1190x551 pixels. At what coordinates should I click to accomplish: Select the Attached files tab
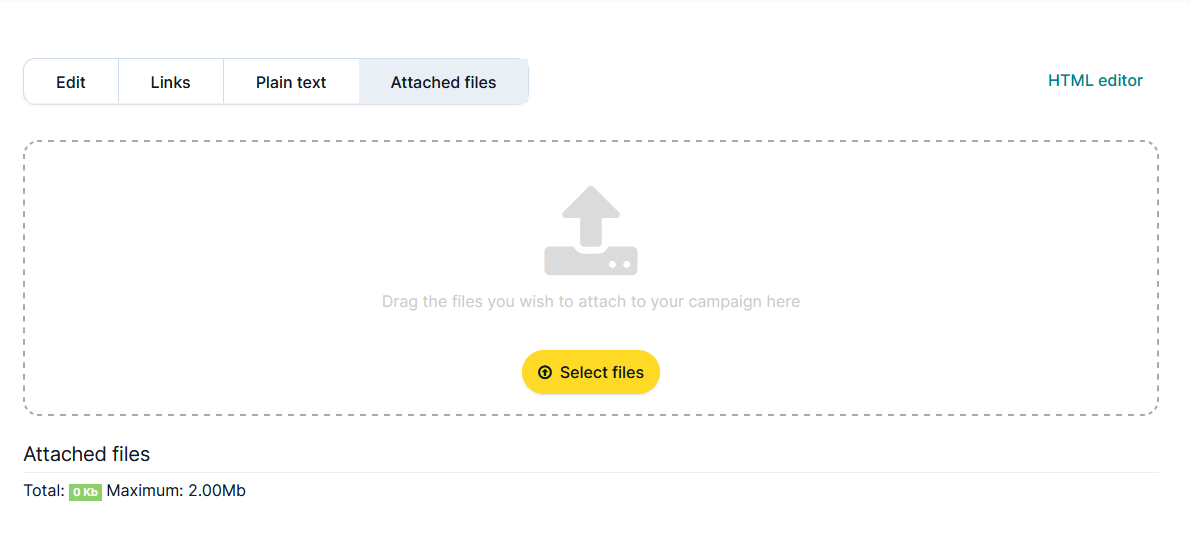point(443,82)
